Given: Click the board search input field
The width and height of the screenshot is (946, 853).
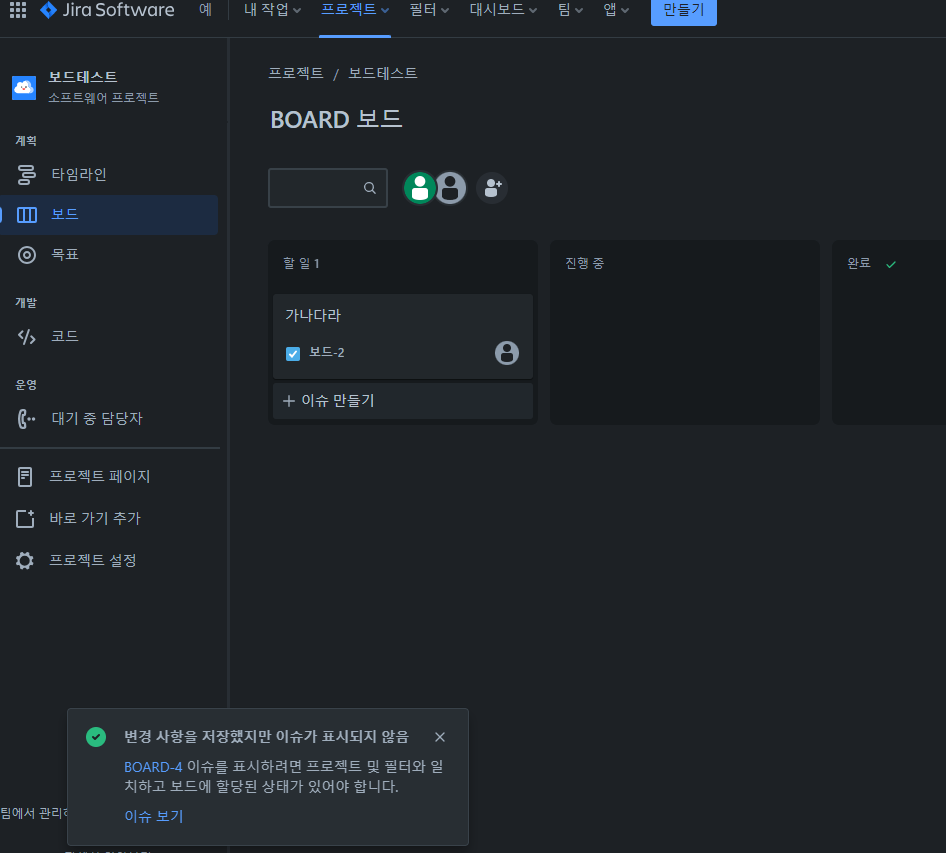Looking at the screenshot, I should tap(328, 188).
